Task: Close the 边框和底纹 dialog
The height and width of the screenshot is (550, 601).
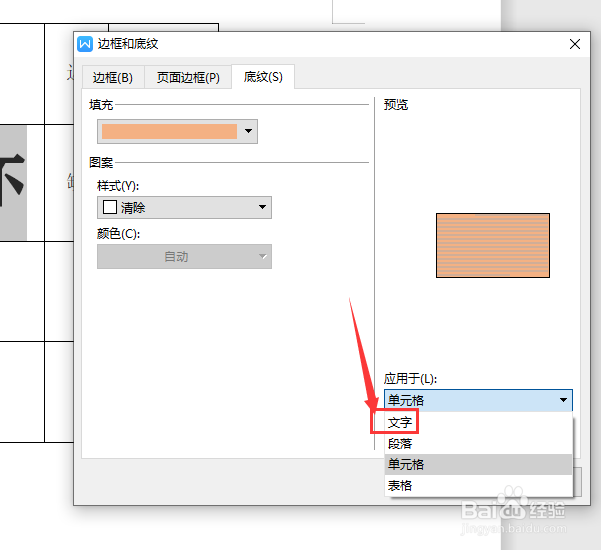Action: 575,44
